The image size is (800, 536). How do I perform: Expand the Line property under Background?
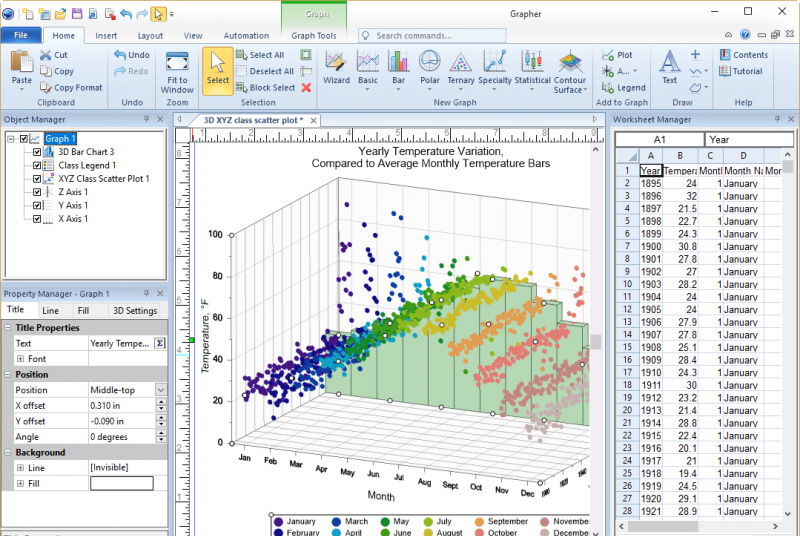click(x=20, y=468)
